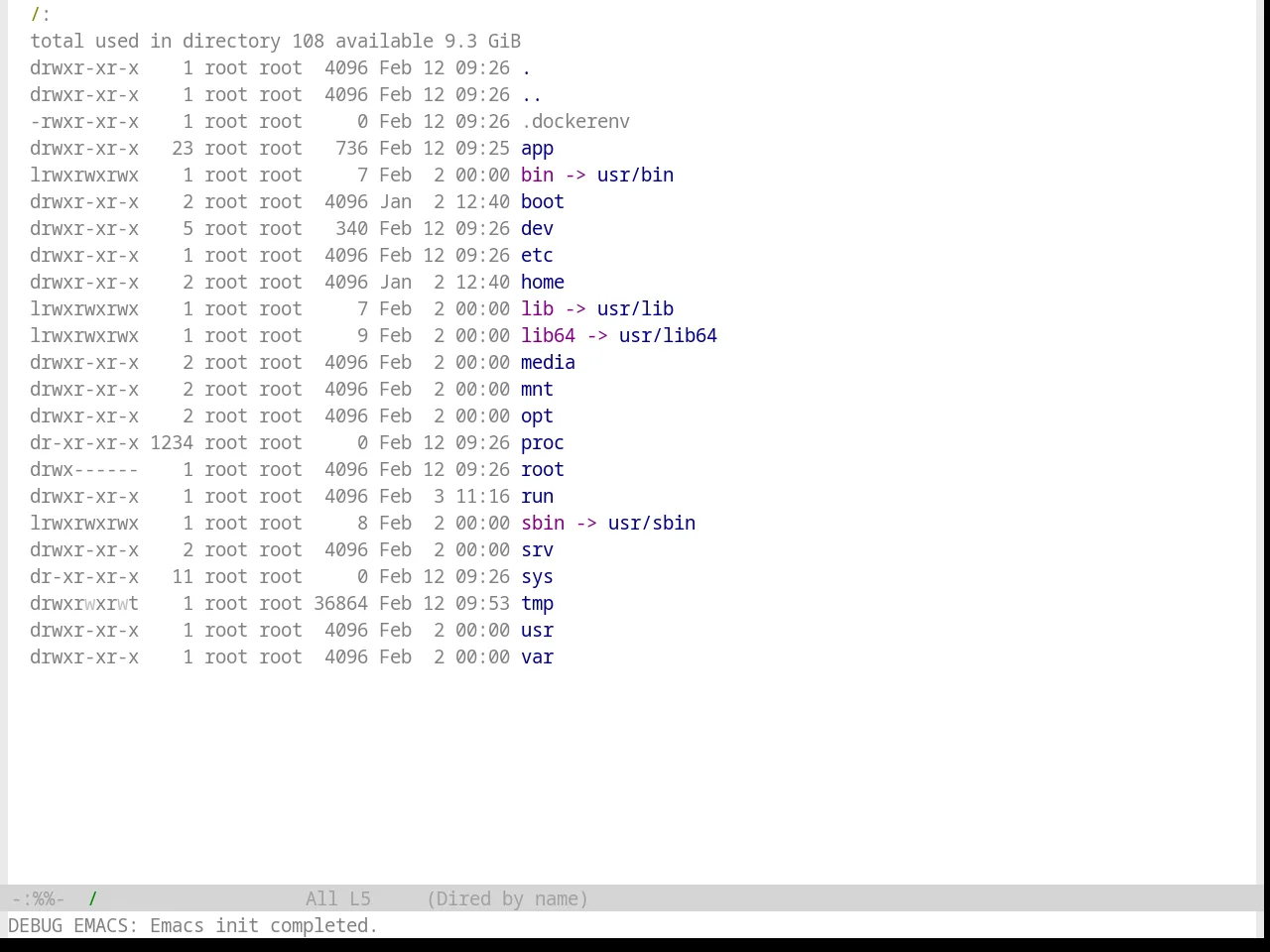The height and width of the screenshot is (952, 1270).
Task: Click the current directory '.' entry
Action: (526, 68)
